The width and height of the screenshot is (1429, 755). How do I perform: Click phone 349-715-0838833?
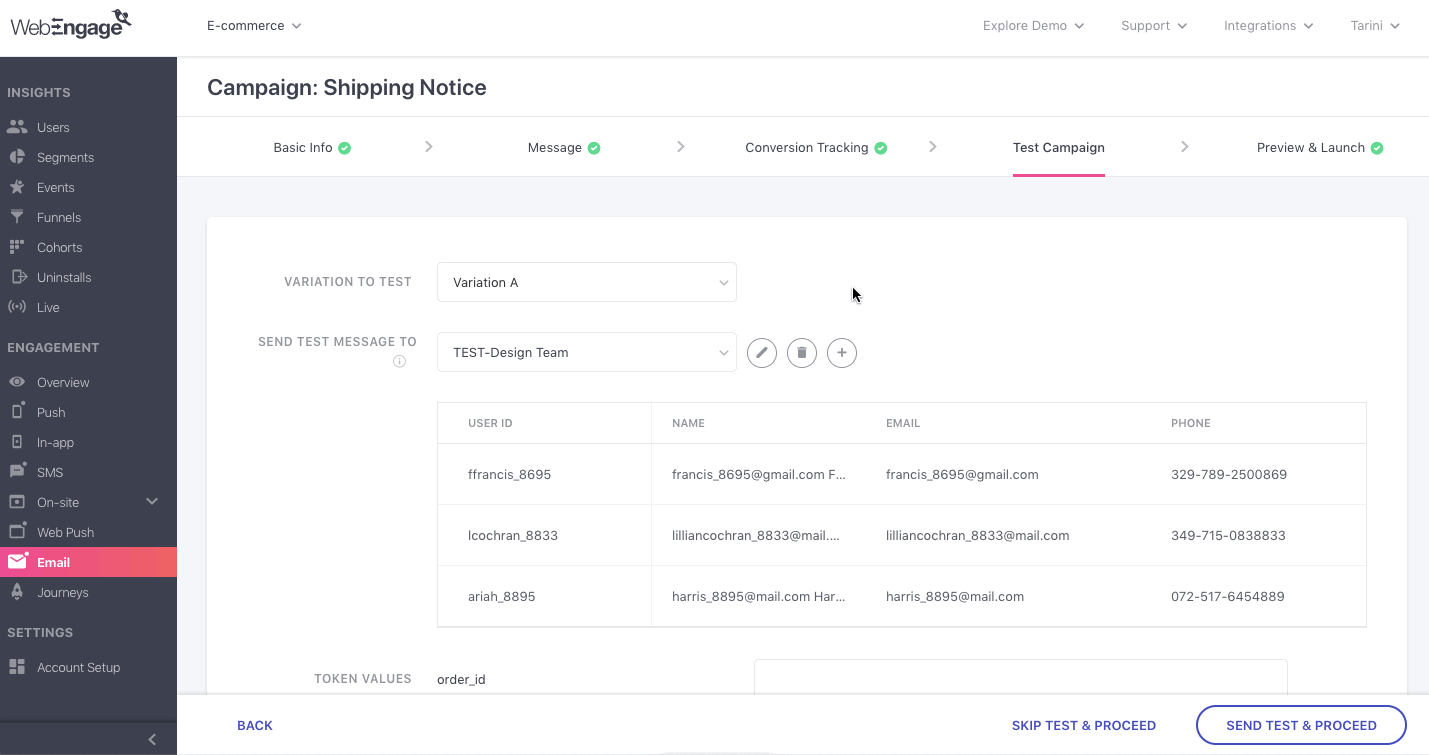click(1228, 535)
